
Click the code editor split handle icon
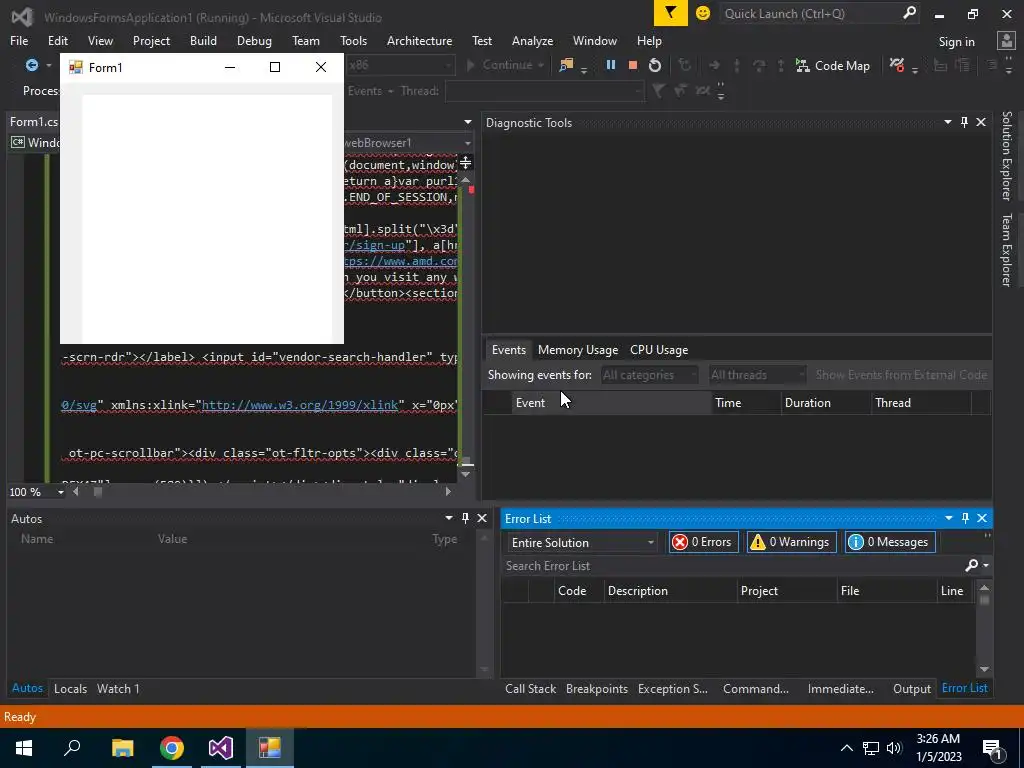(x=465, y=162)
